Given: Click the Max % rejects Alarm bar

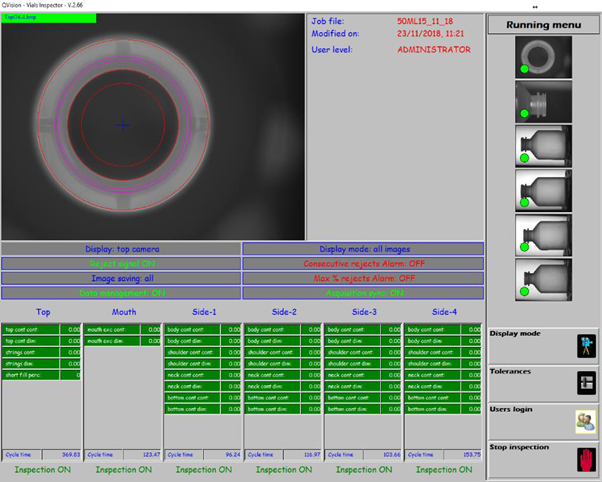Looking at the screenshot, I should (362, 278).
